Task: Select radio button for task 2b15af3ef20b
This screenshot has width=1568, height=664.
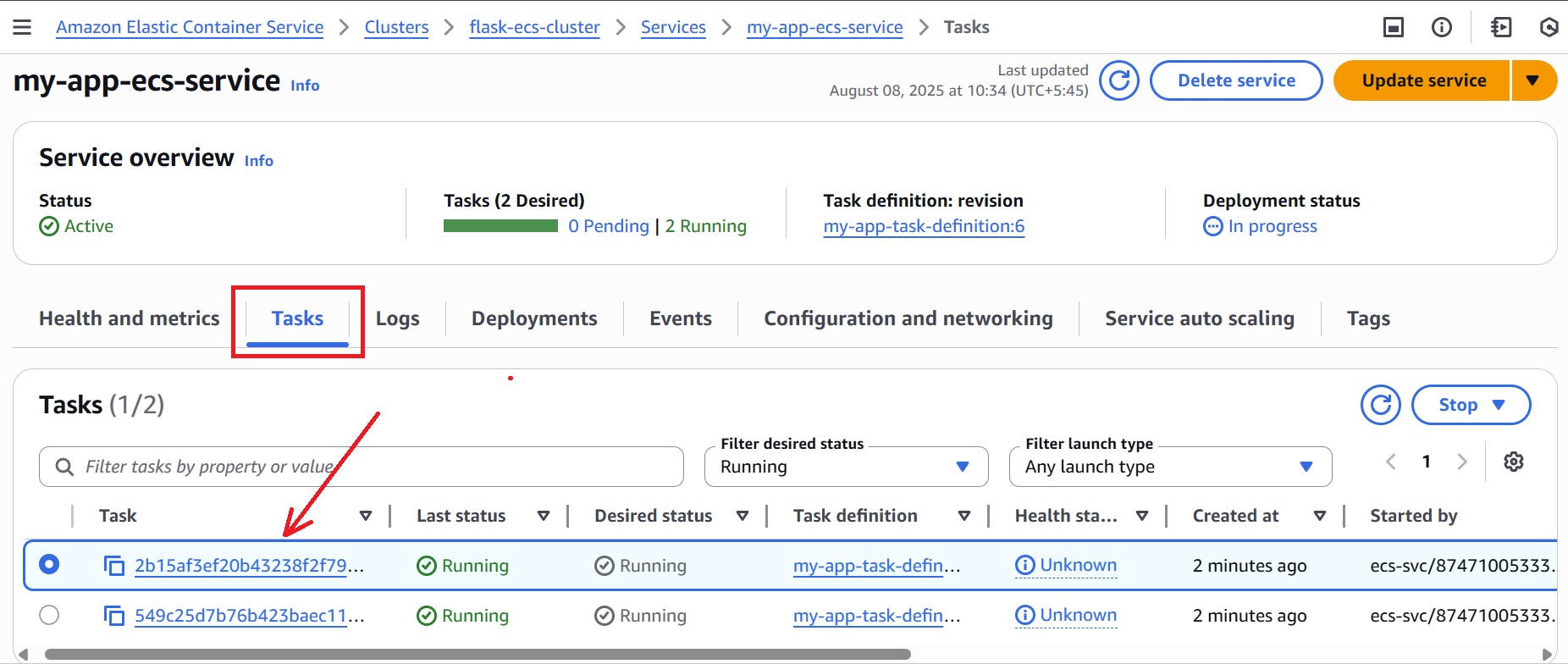Action: pos(49,564)
